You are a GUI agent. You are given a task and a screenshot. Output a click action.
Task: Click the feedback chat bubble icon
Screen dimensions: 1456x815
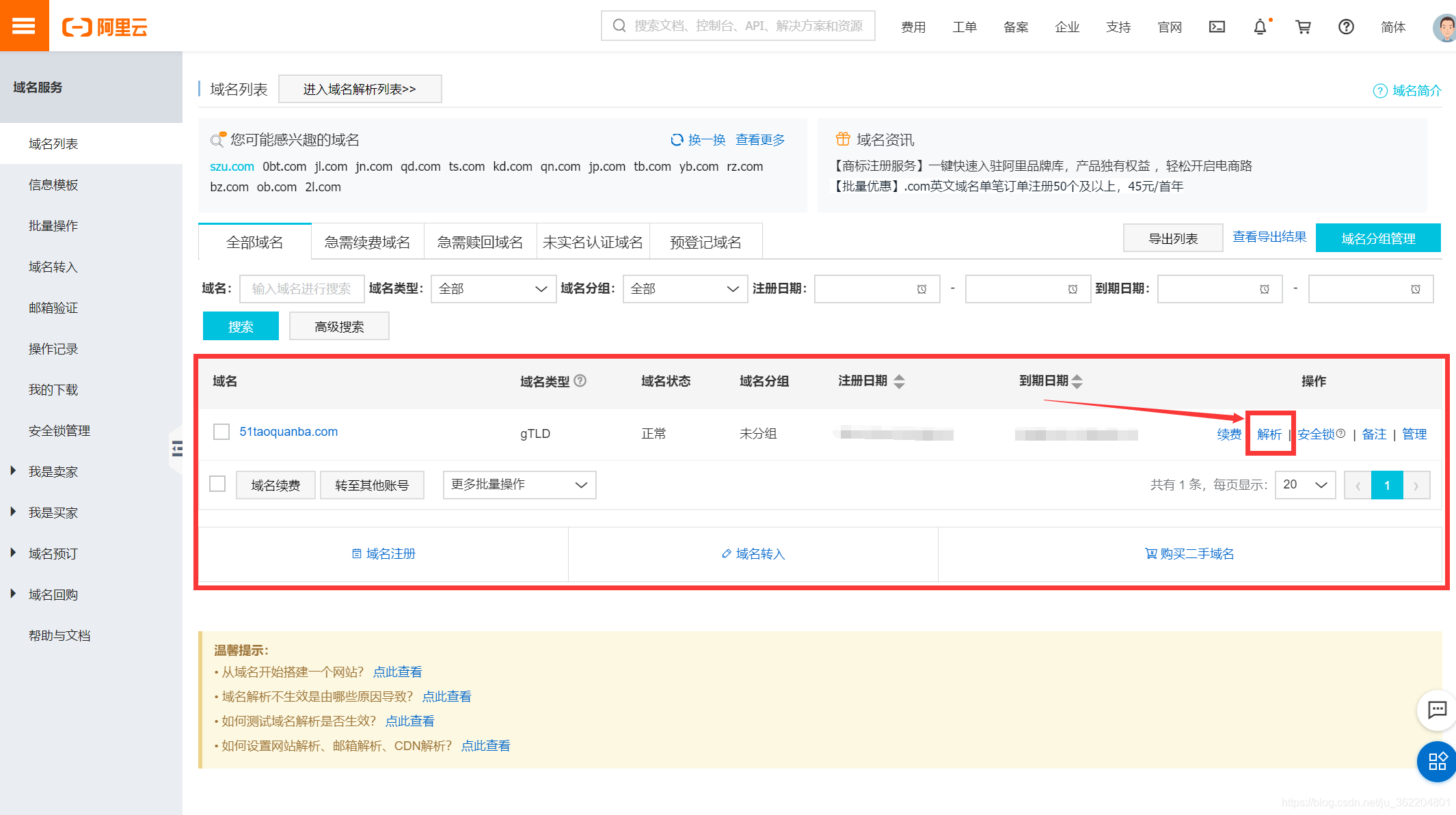pos(1436,710)
